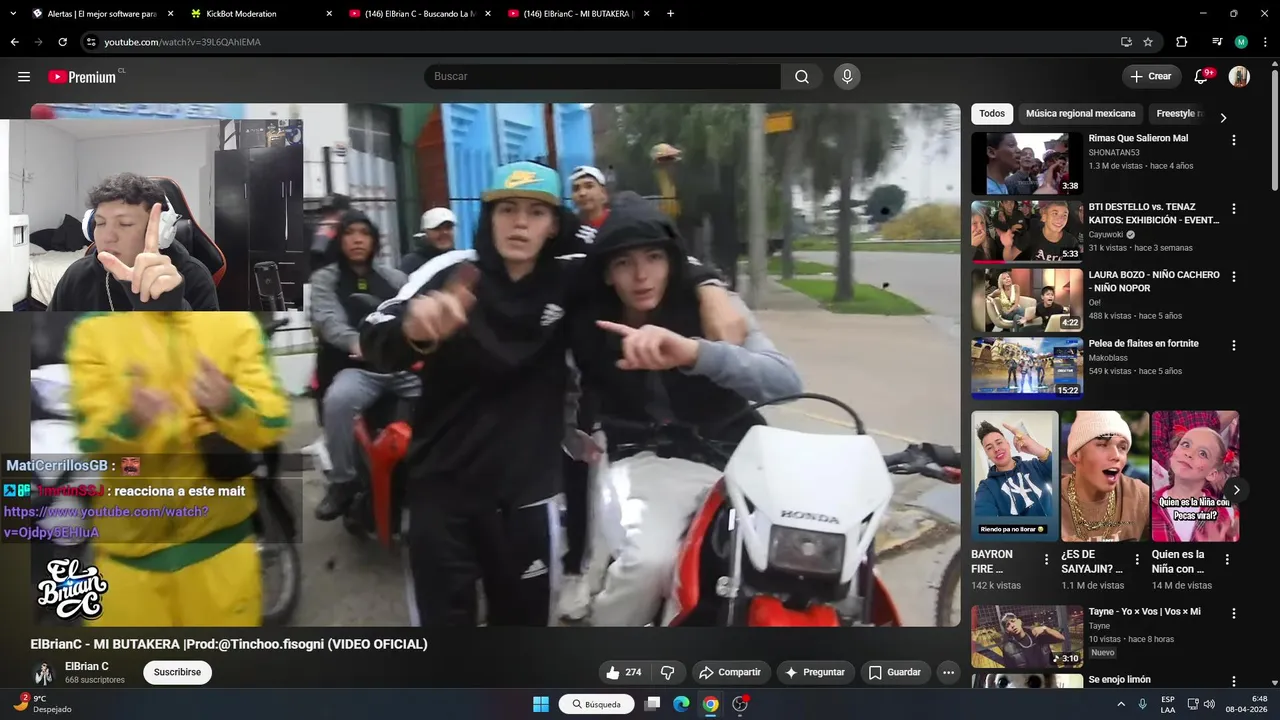Open options for BTI DESTELLO vs. TENAZ video
This screenshot has height=720, width=1280.
[1233, 209]
